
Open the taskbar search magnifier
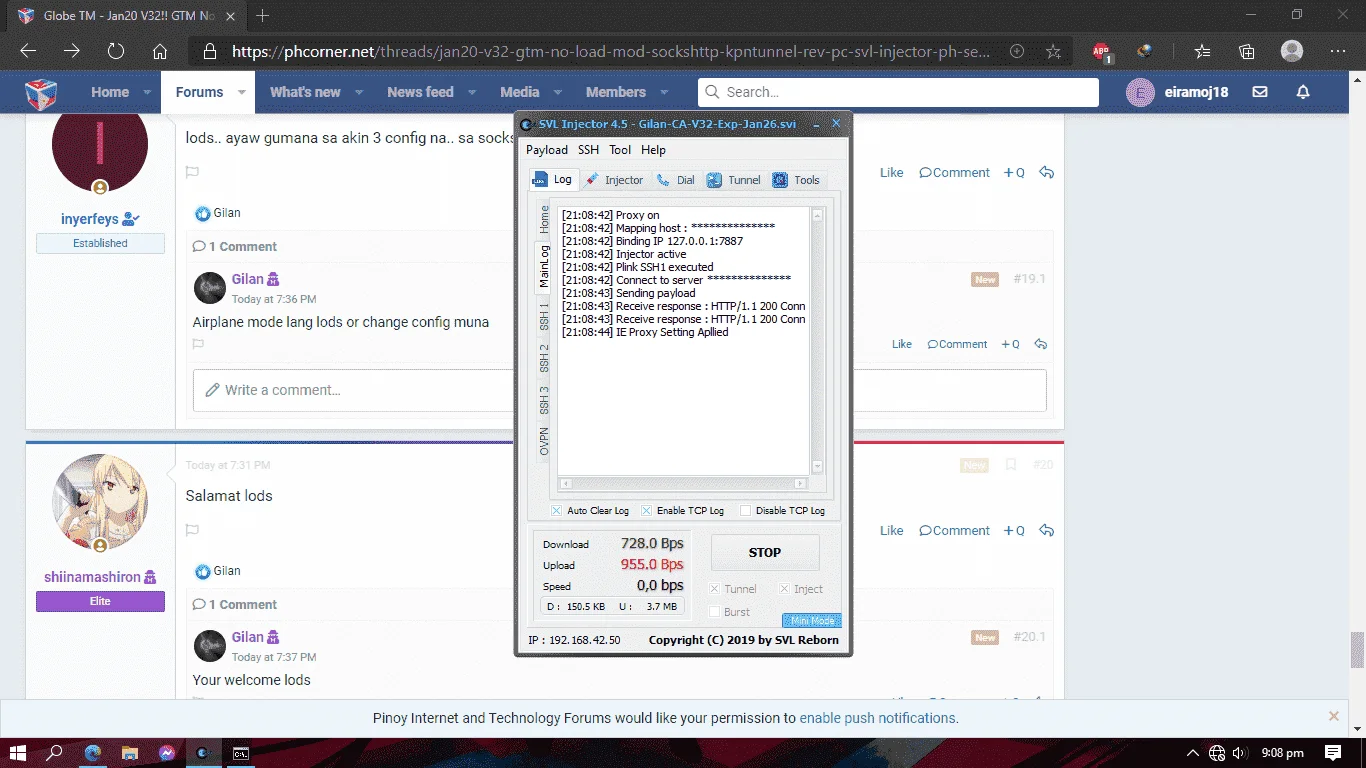pos(55,752)
